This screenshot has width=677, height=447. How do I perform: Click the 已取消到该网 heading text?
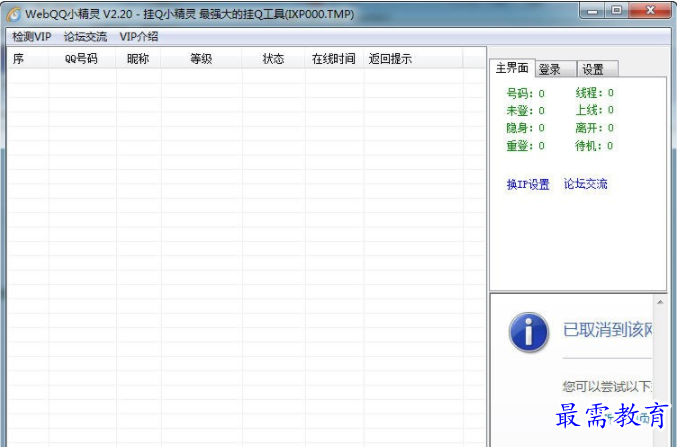(x=607, y=330)
